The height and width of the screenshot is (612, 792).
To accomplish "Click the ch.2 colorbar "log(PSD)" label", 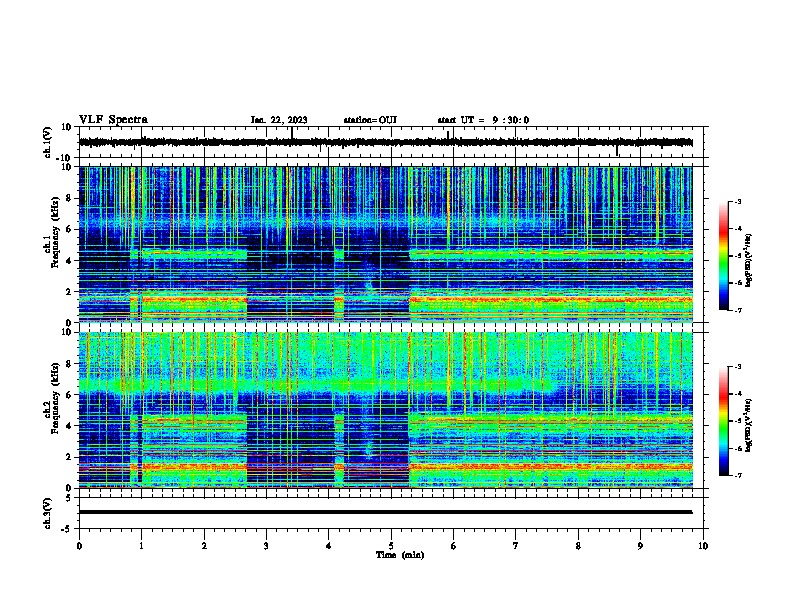I will pyautogui.click(x=748, y=425).
